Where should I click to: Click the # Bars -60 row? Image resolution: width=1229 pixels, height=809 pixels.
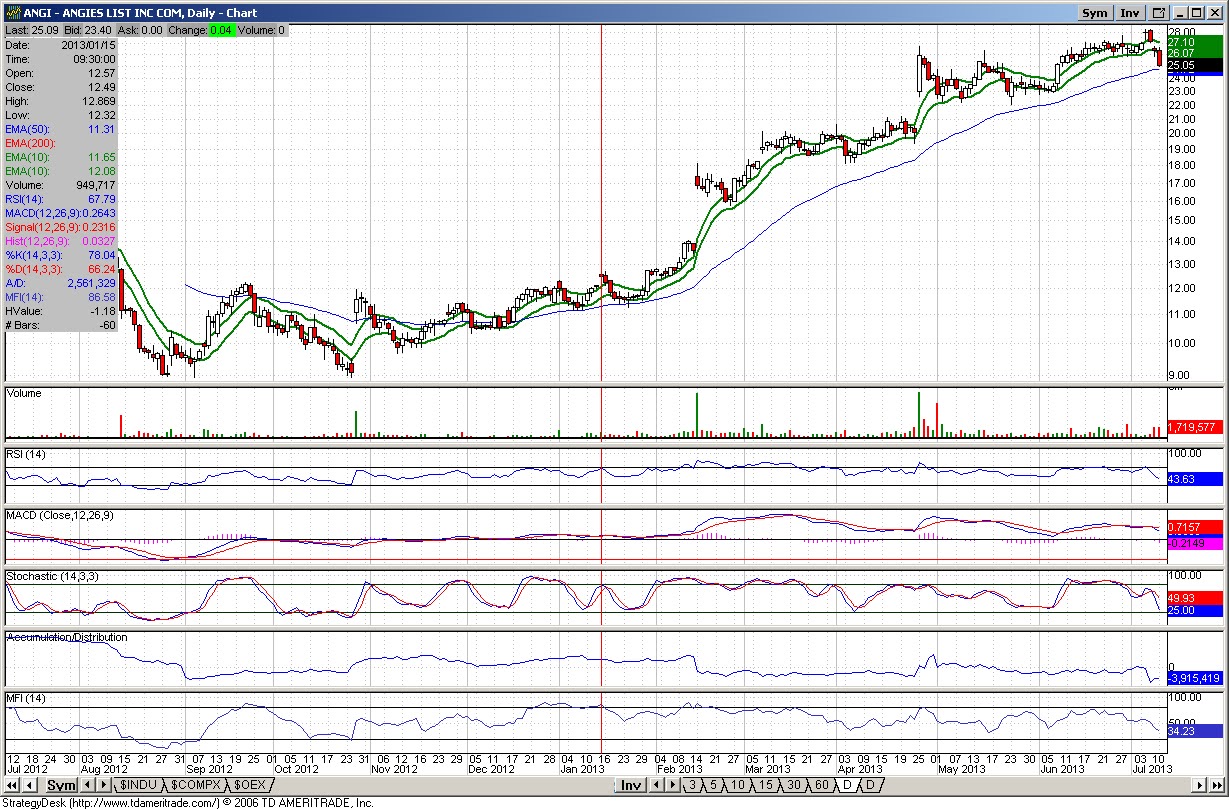[61, 325]
